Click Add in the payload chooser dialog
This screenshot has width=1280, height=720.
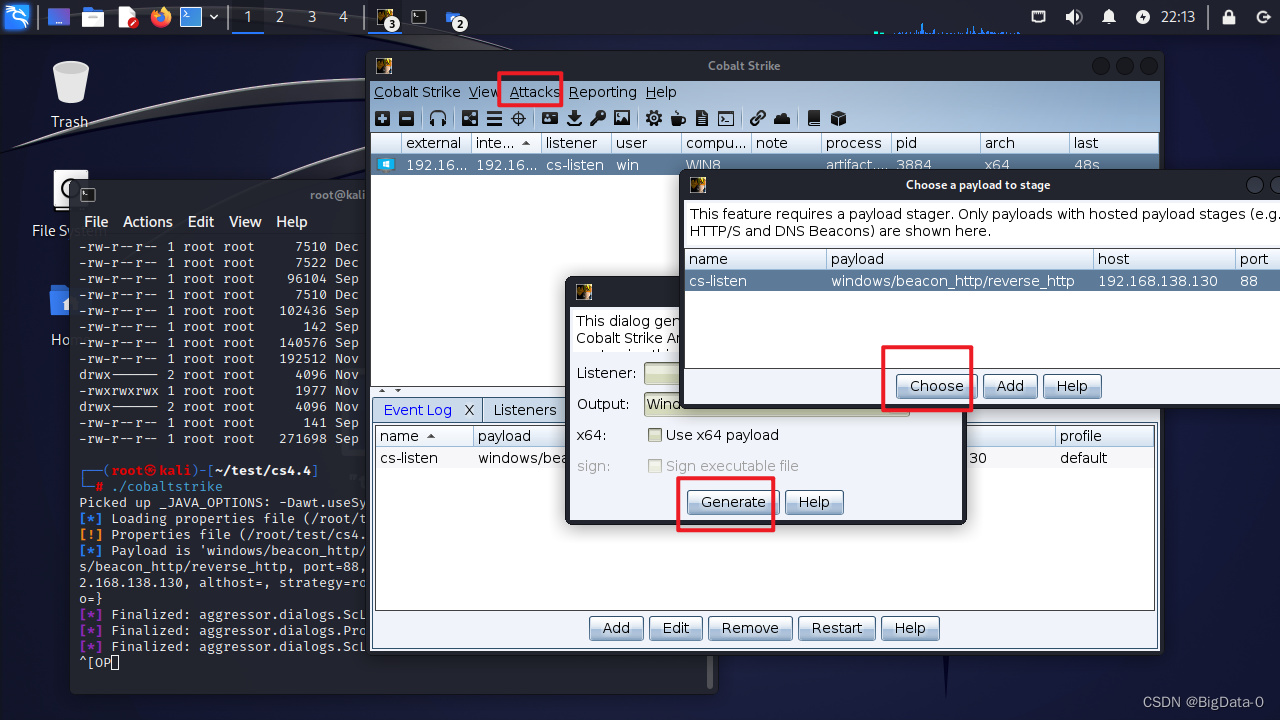(x=1010, y=386)
